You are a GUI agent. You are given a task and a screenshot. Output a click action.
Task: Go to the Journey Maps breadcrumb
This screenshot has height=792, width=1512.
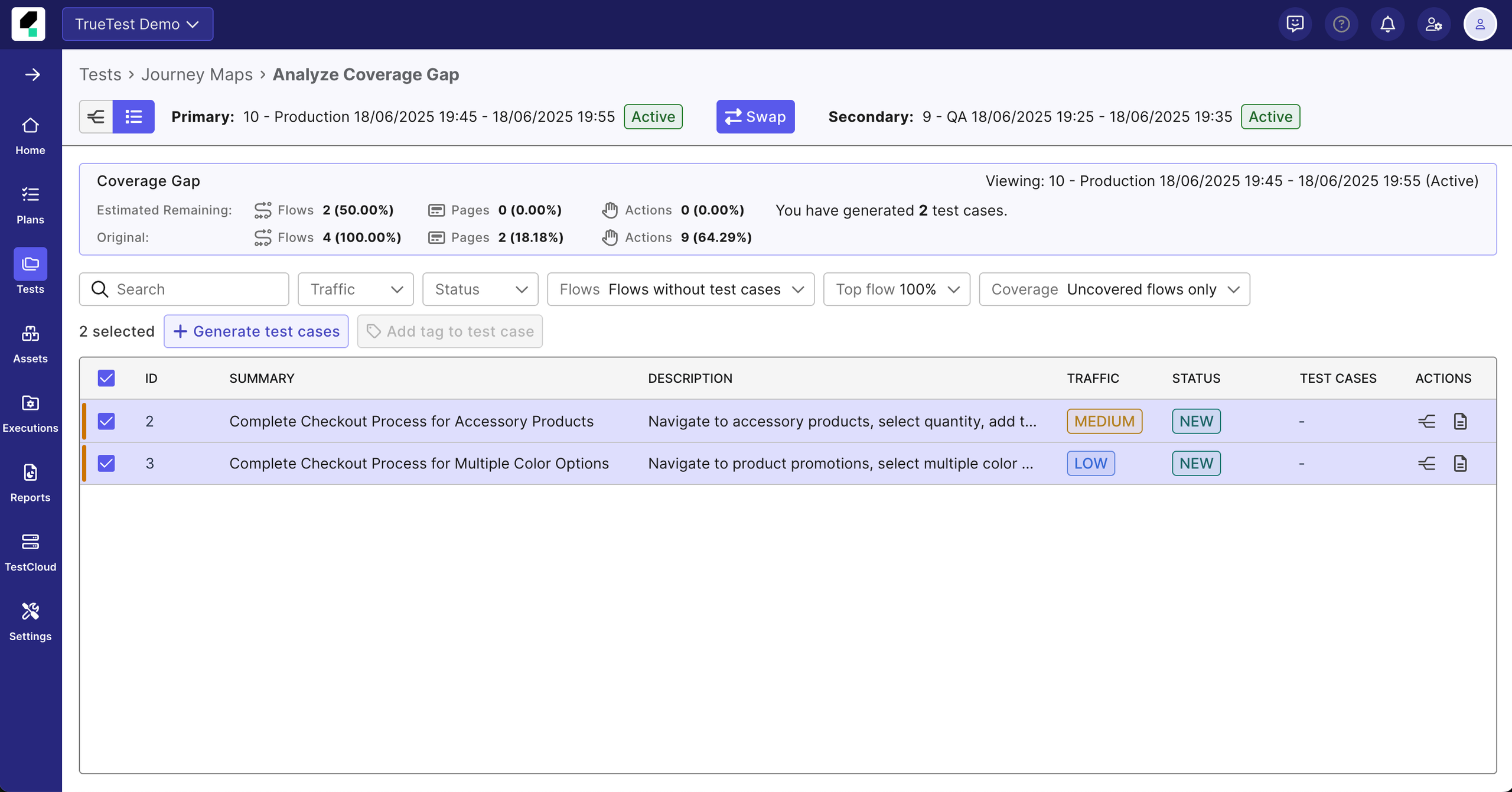click(x=197, y=74)
